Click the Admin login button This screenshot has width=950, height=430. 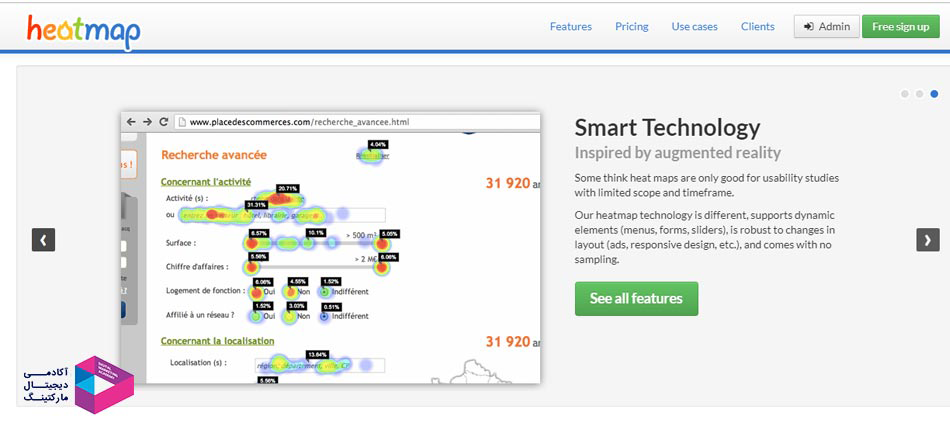click(x=826, y=27)
